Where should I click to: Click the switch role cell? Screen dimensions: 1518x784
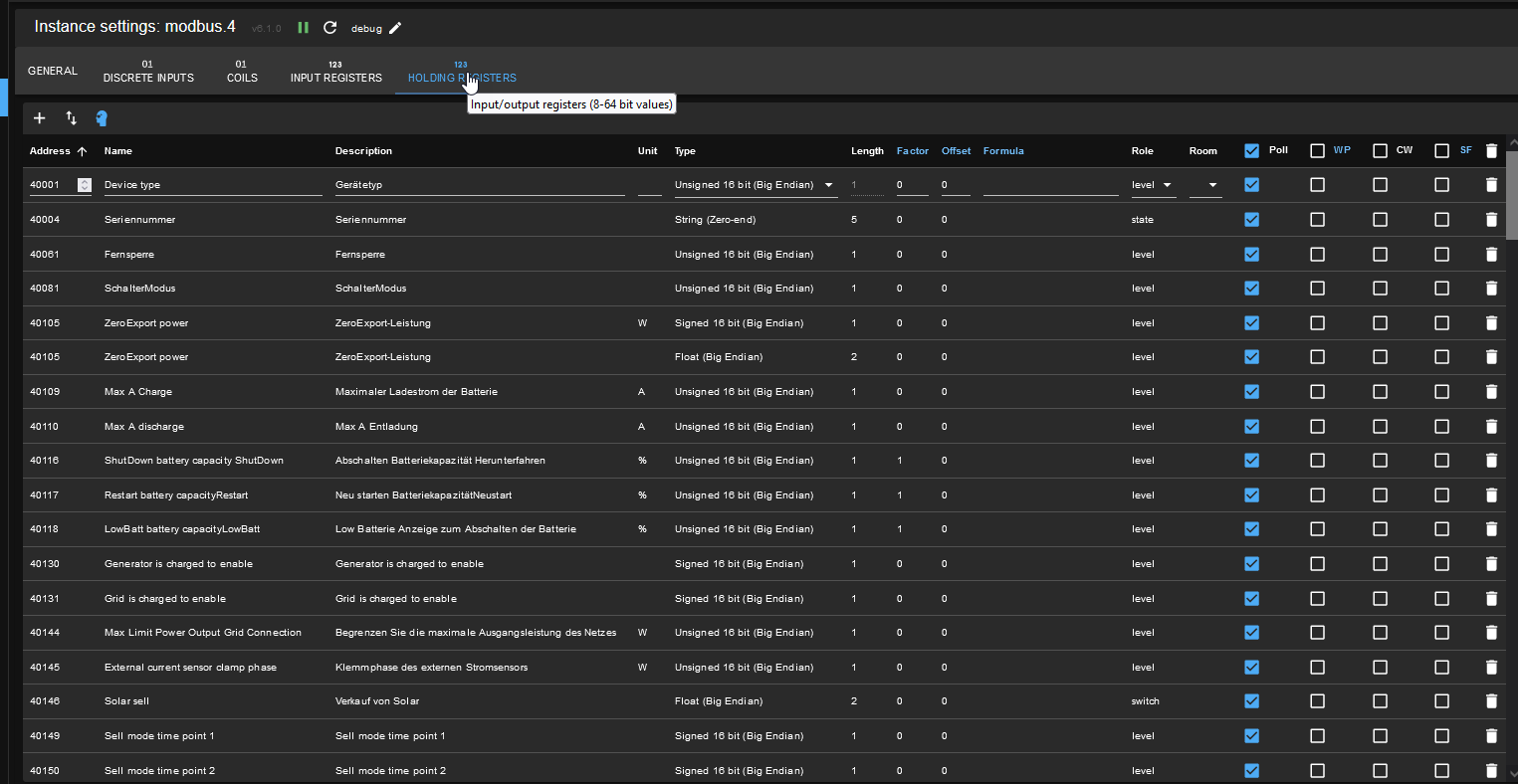coord(1146,701)
